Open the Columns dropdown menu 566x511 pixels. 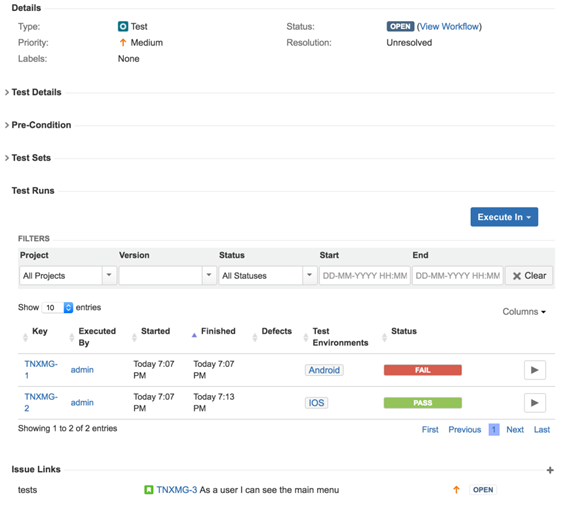524,311
